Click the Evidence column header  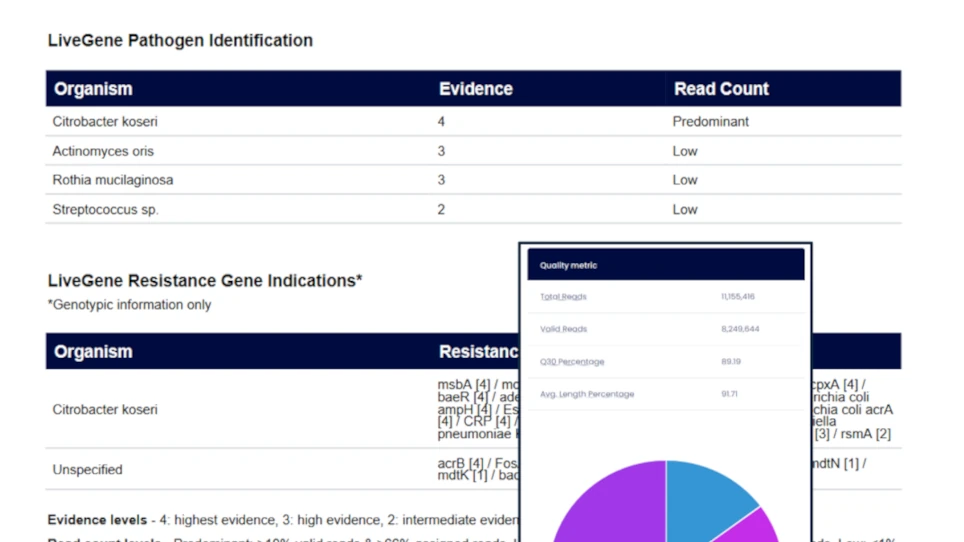click(x=475, y=89)
